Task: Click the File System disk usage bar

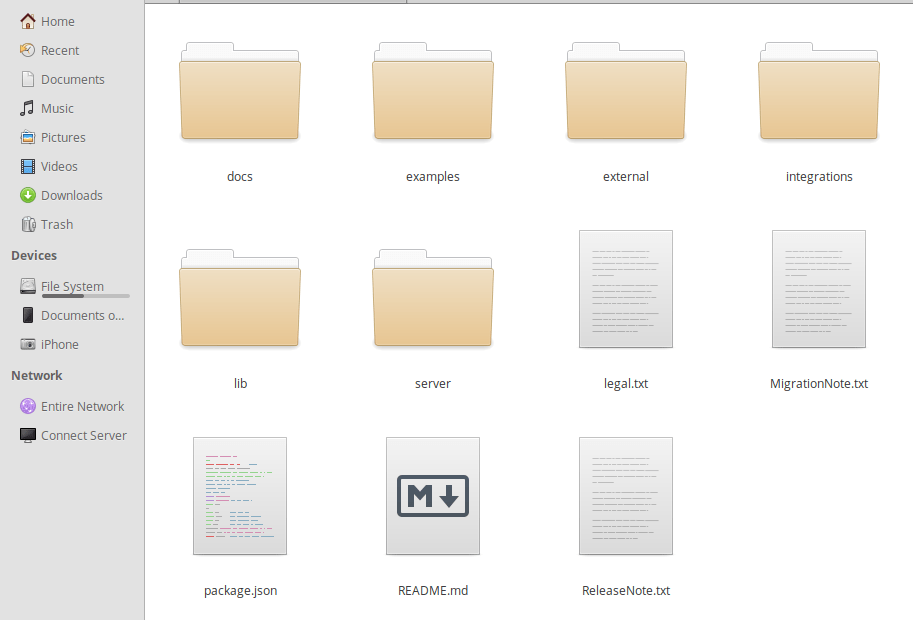Action: point(86,296)
